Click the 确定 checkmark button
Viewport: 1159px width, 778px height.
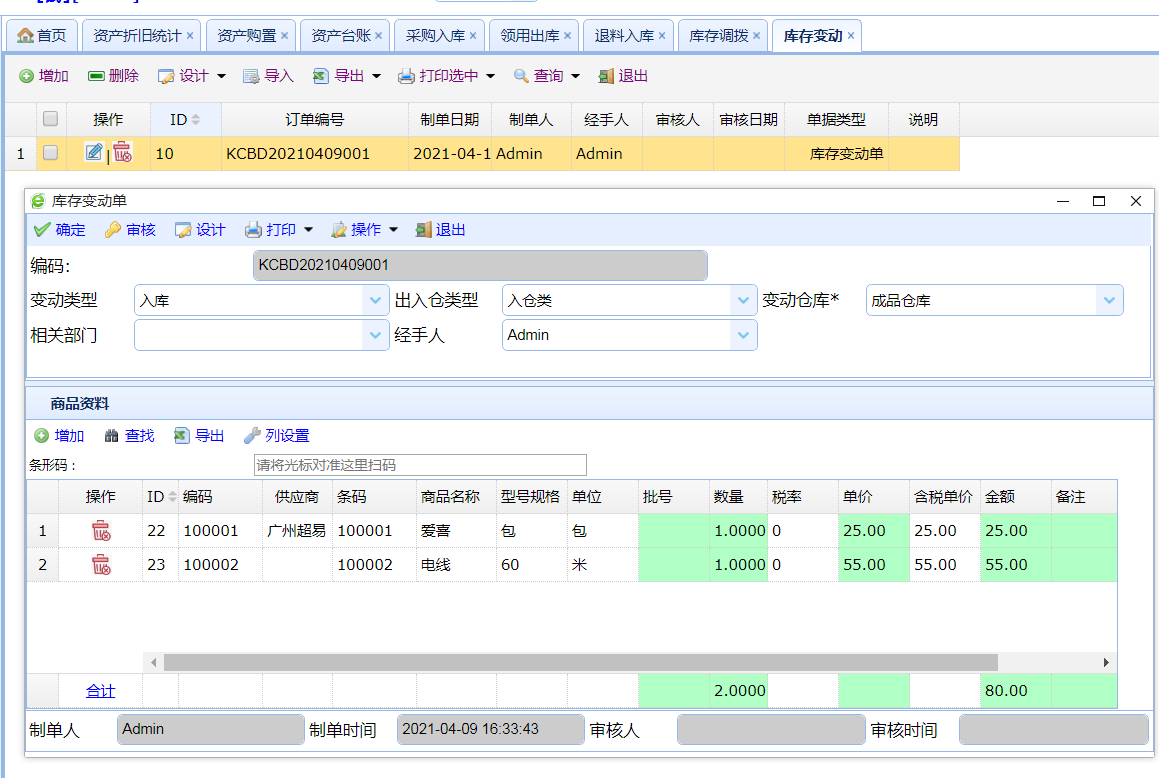tap(60, 230)
